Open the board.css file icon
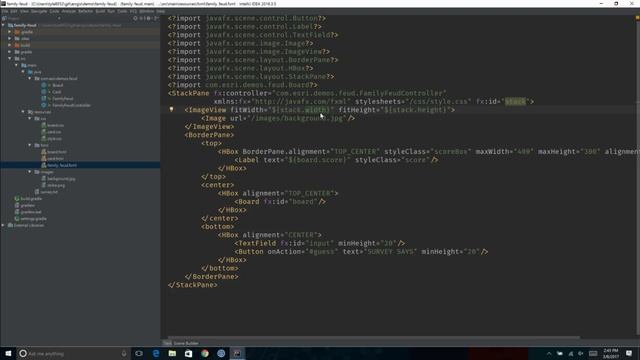 click(x=44, y=125)
